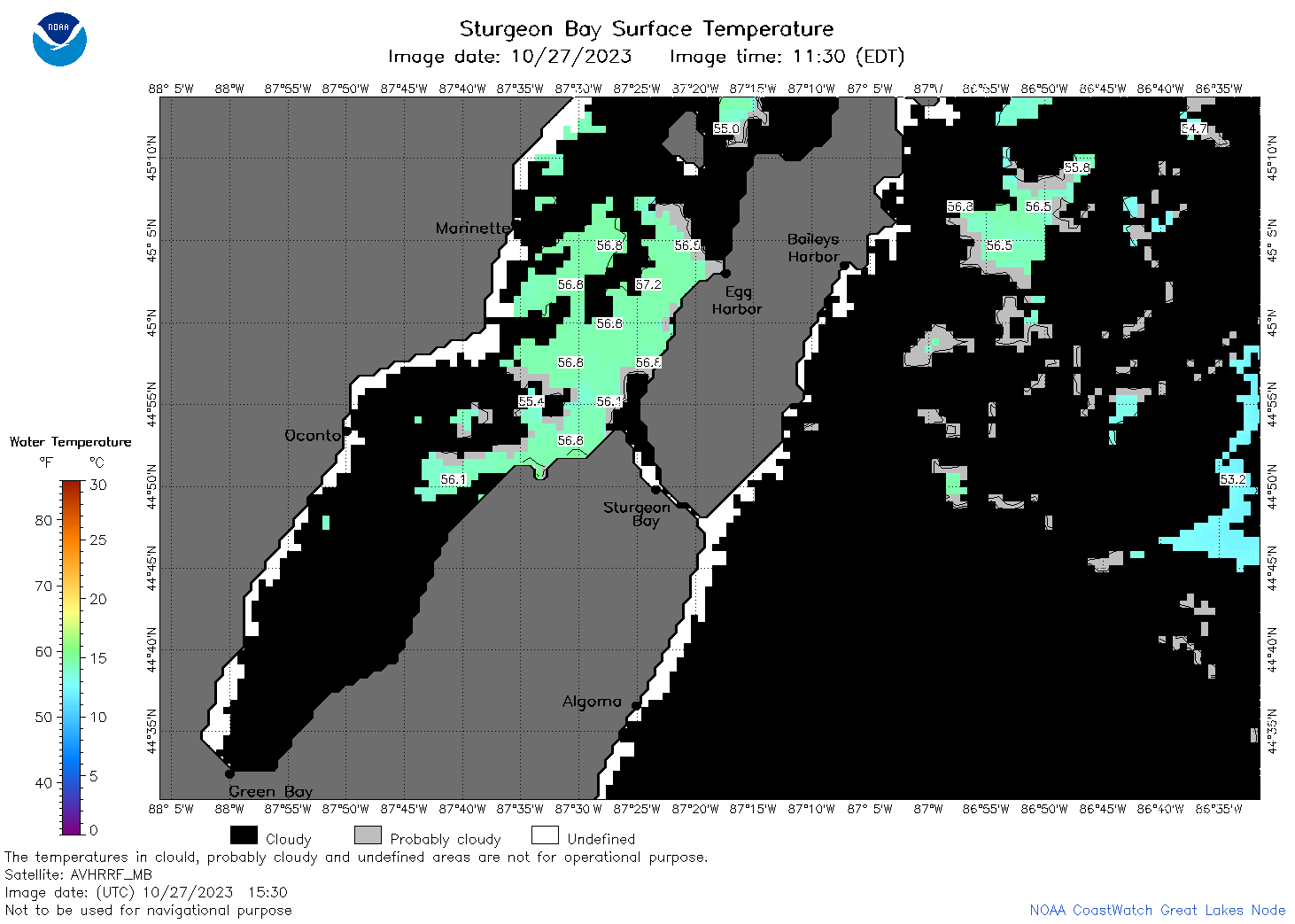Image resolution: width=1295 pixels, height=924 pixels.
Task: Click the operational purpose disclaimer sentence
Action: 356,857
